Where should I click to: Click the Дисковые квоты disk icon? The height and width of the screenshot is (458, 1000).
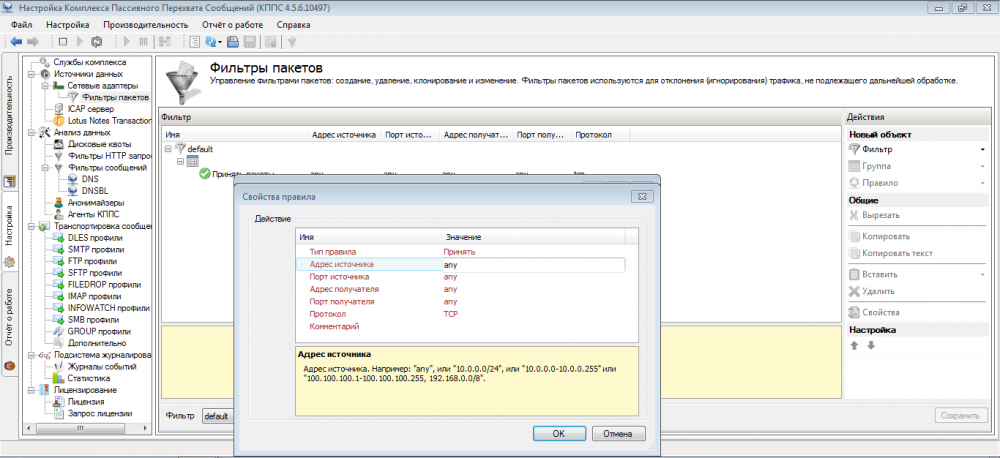pyautogui.click(x=59, y=144)
